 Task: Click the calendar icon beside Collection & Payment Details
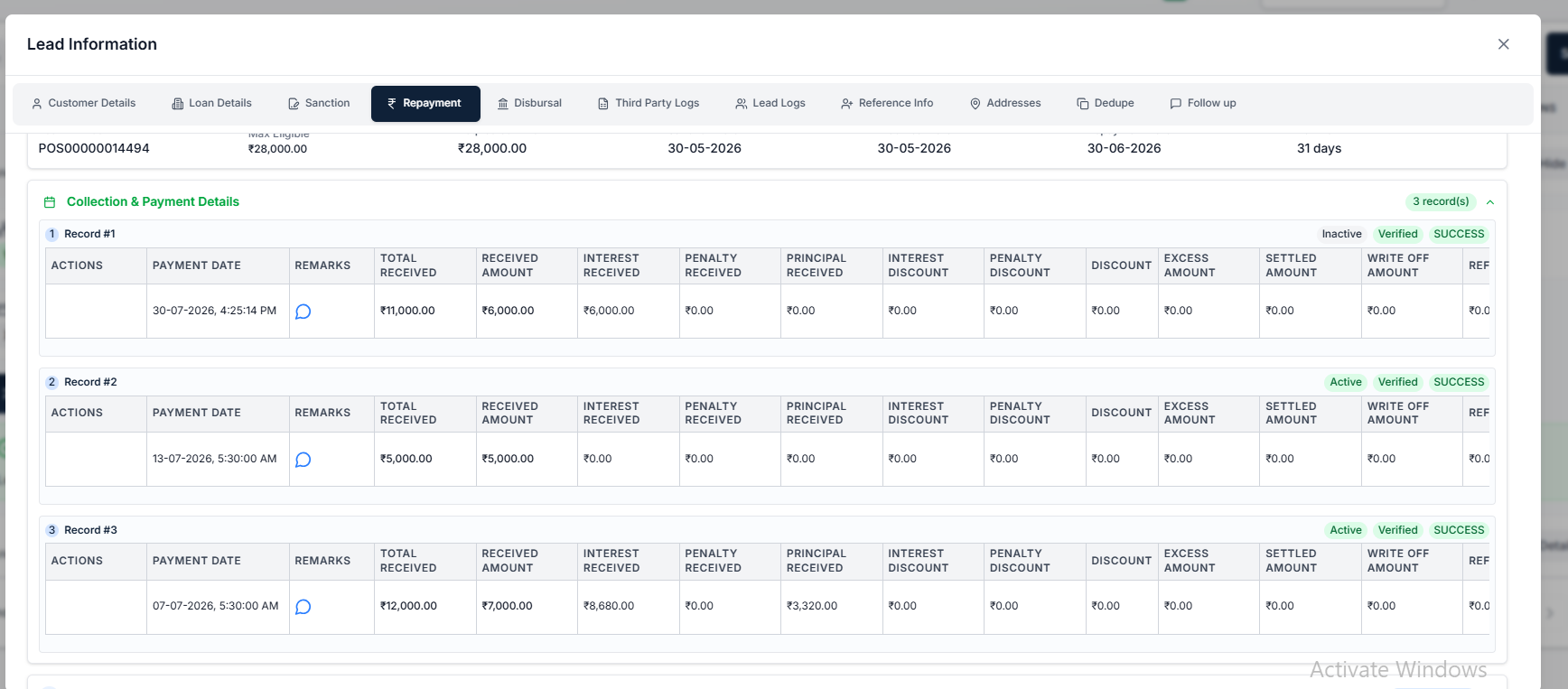click(x=50, y=202)
